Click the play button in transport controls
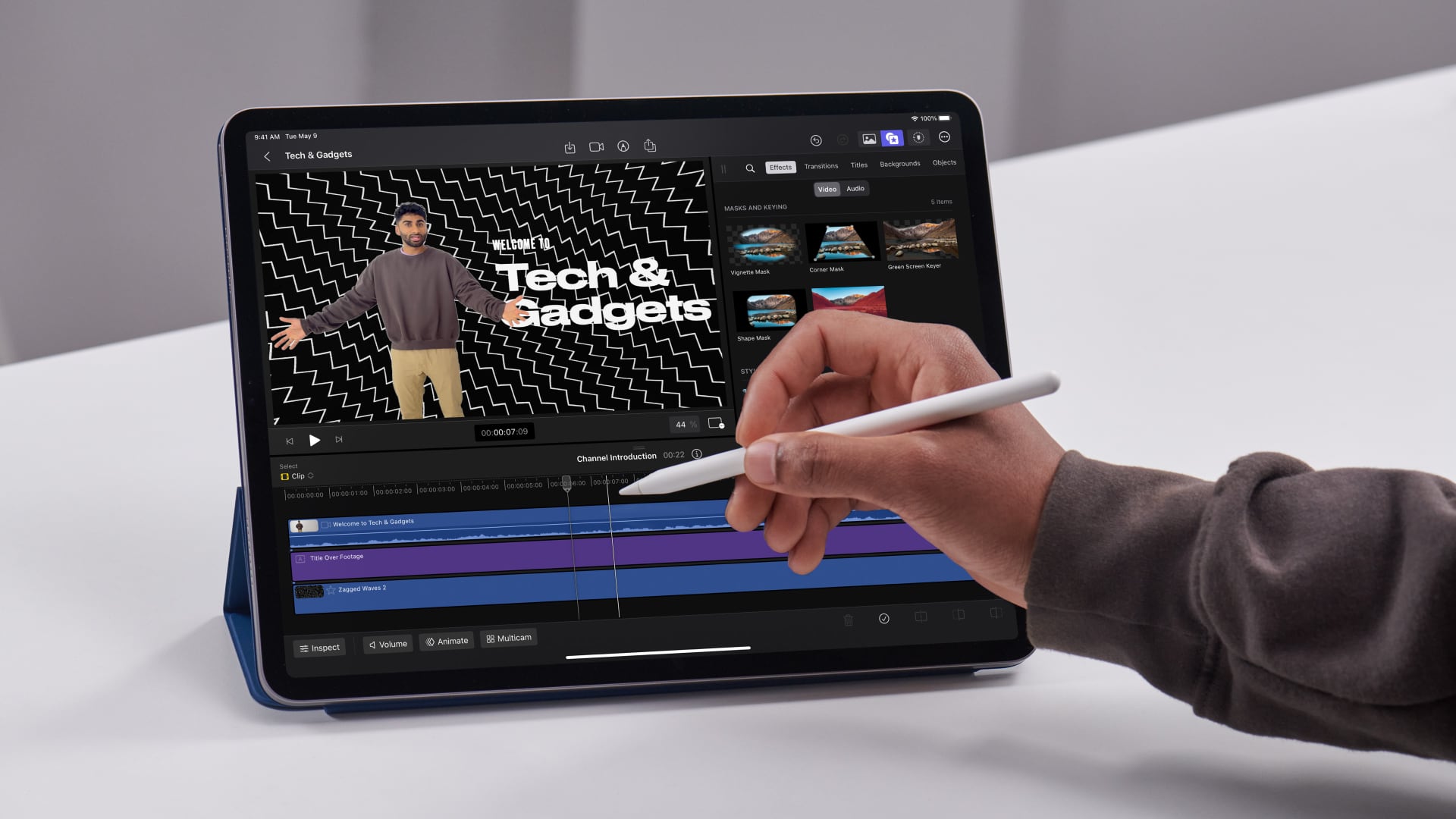 tap(313, 440)
